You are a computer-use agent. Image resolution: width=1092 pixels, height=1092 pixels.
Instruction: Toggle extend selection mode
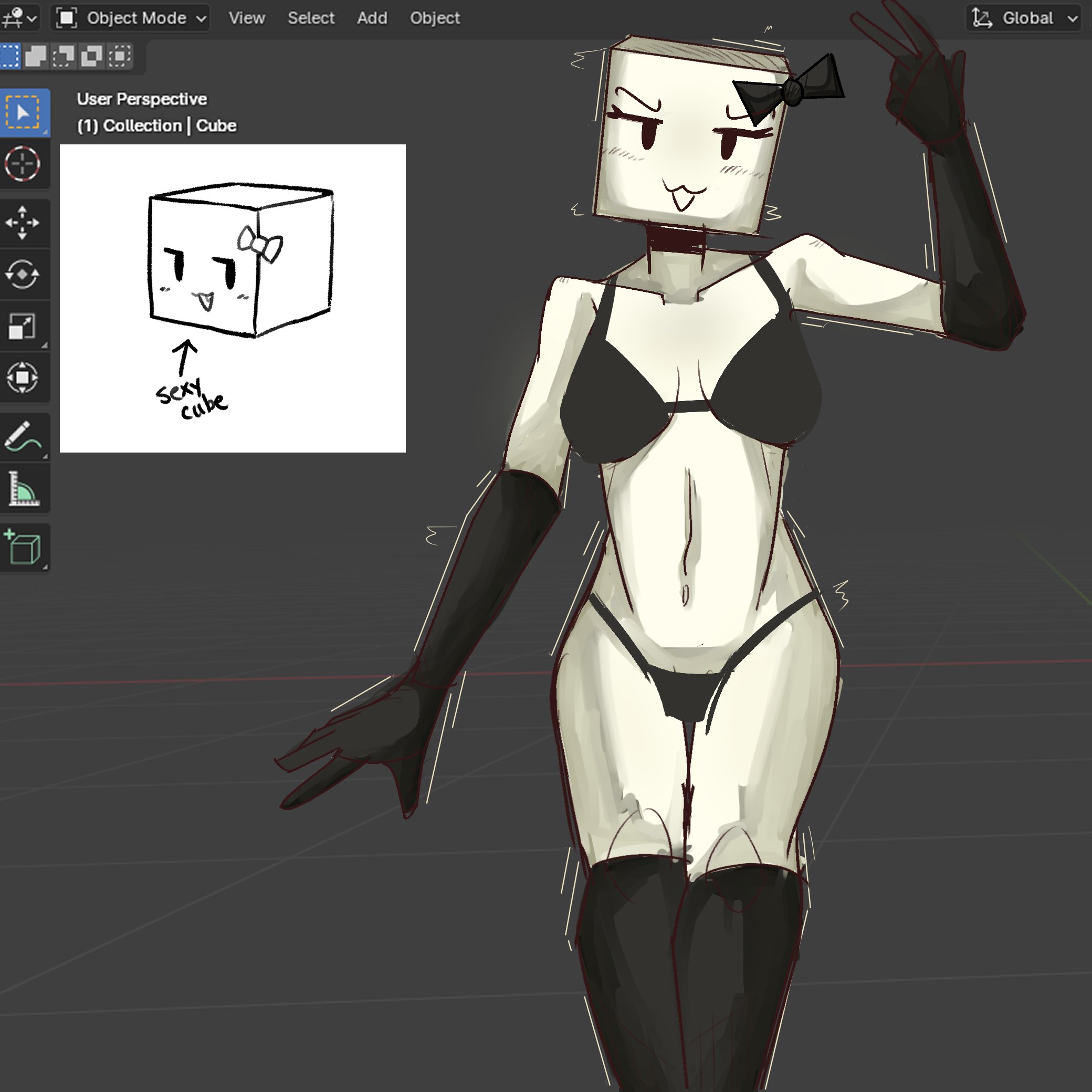(36, 56)
